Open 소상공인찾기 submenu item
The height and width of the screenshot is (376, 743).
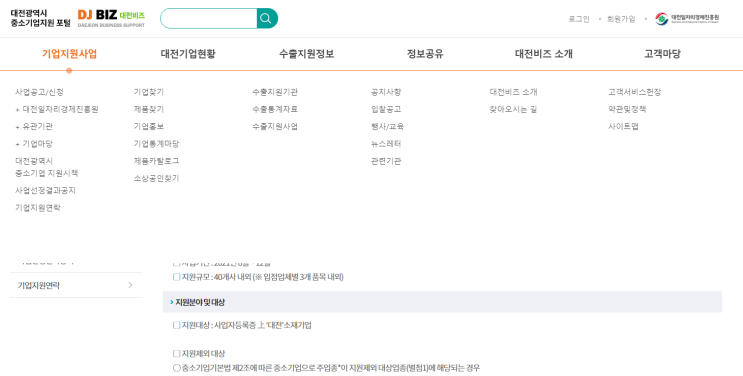click(x=156, y=179)
